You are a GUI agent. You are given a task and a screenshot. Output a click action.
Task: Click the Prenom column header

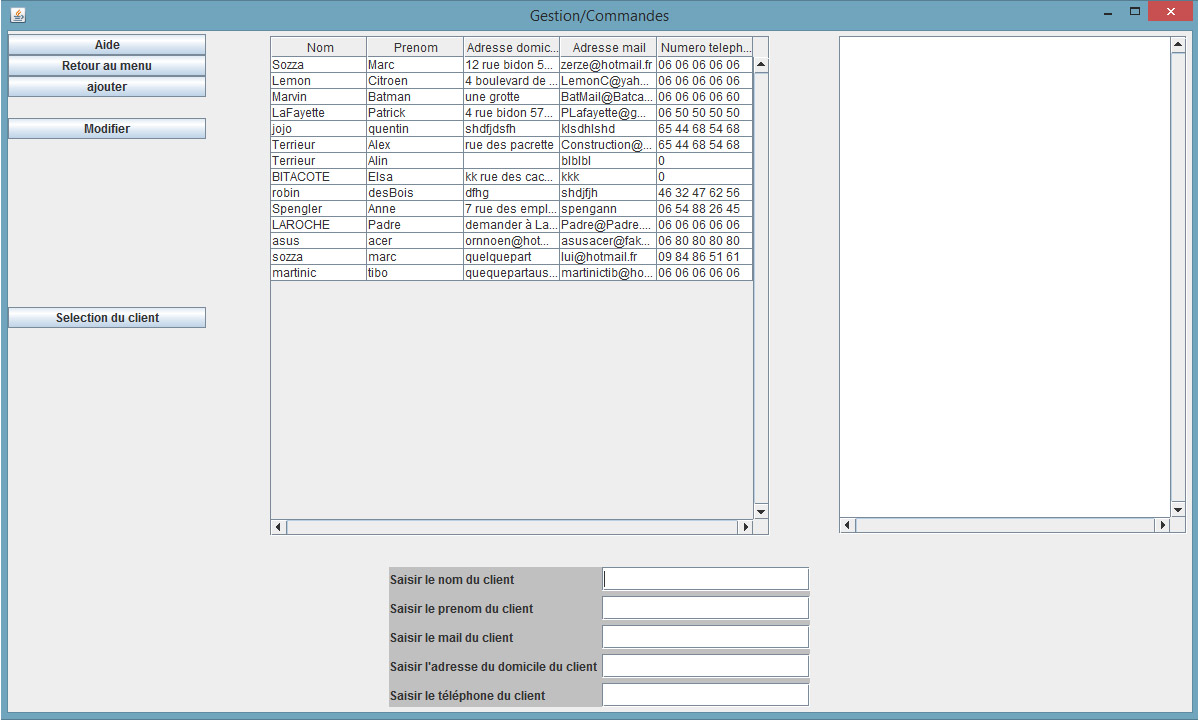click(415, 48)
